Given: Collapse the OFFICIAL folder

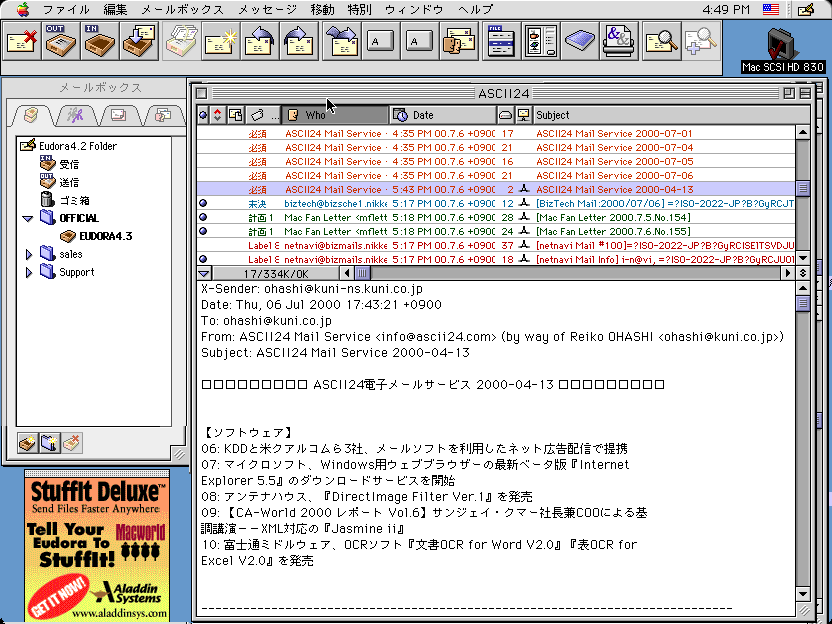Looking at the screenshot, I should pyautogui.click(x=28, y=219).
